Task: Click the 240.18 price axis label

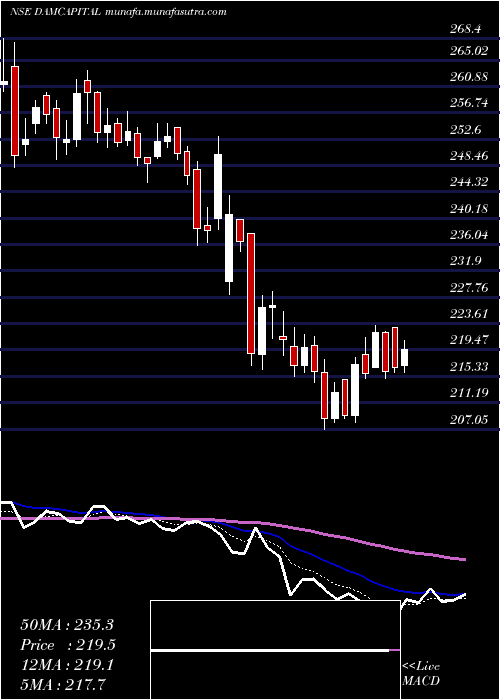Action: [468, 208]
